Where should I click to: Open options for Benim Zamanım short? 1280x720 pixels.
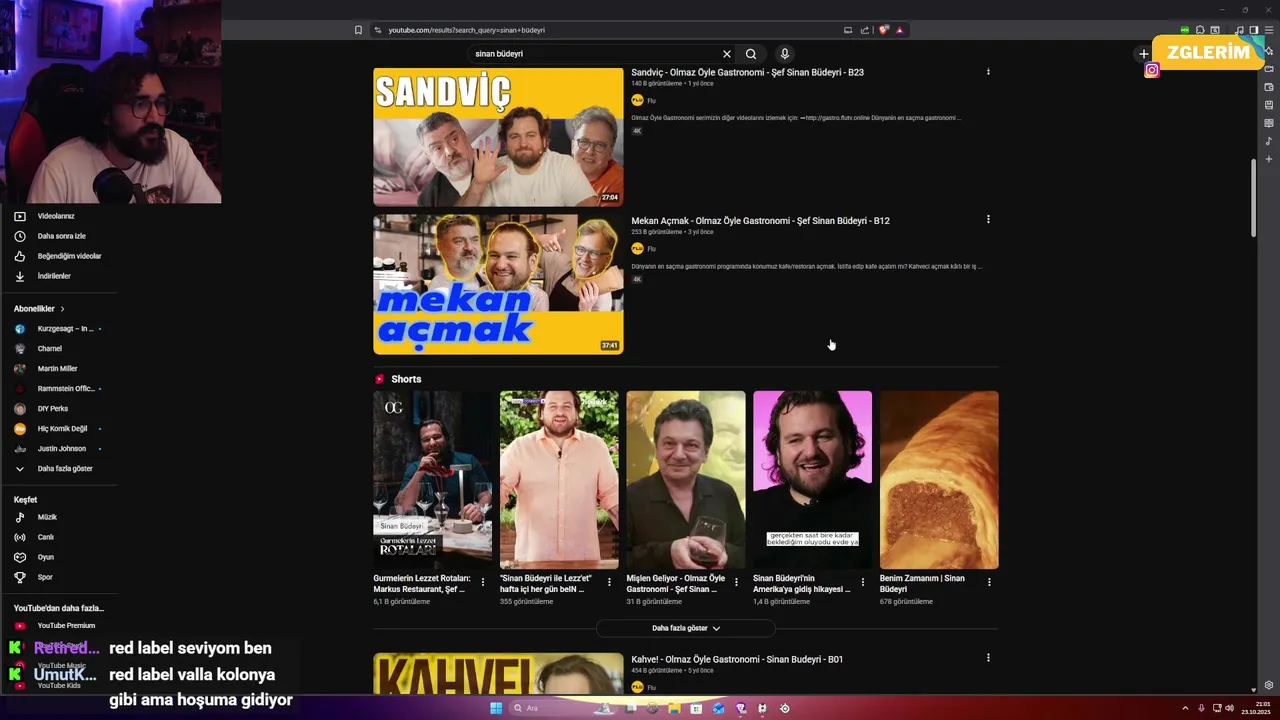pos(989,582)
